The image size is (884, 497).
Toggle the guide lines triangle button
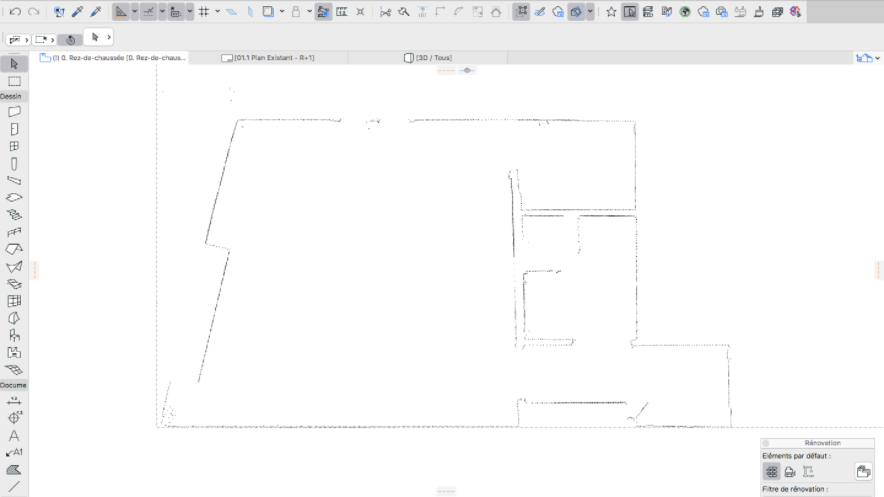(x=121, y=12)
